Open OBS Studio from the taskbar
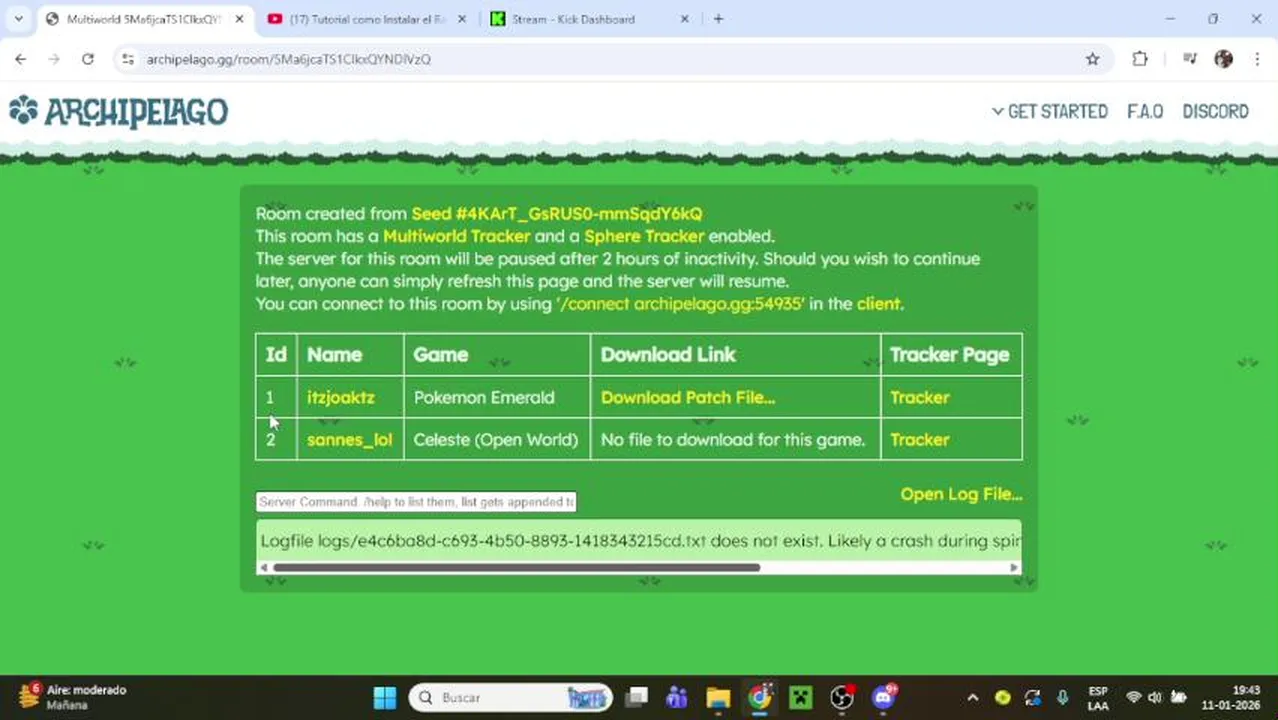 coord(842,697)
